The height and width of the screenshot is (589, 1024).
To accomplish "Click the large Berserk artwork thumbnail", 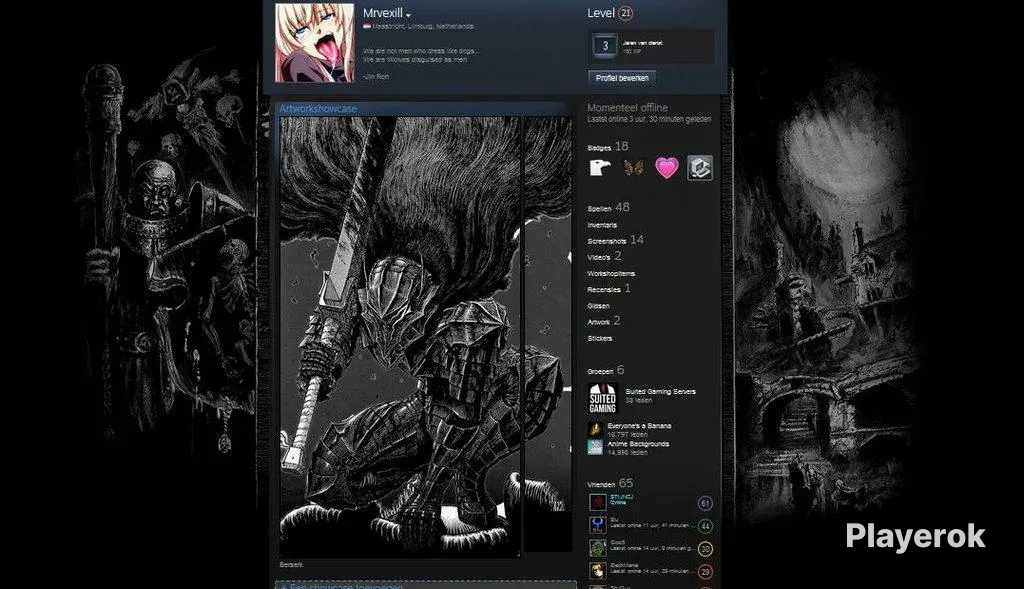I will 400,335.
